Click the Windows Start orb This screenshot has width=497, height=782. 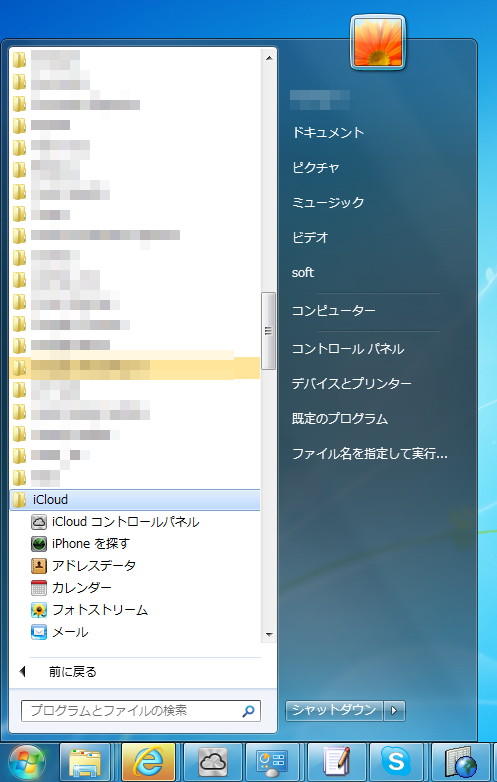click(26, 763)
